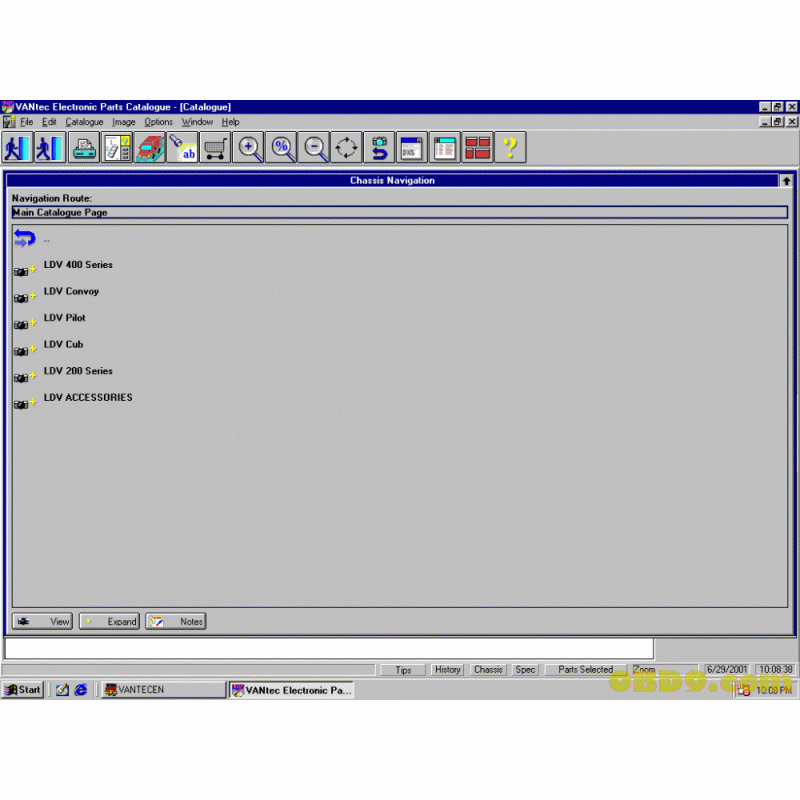The height and width of the screenshot is (800, 800).
Task: Click the camera icon beside LDV Convoy
Action: click(x=21, y=298)
